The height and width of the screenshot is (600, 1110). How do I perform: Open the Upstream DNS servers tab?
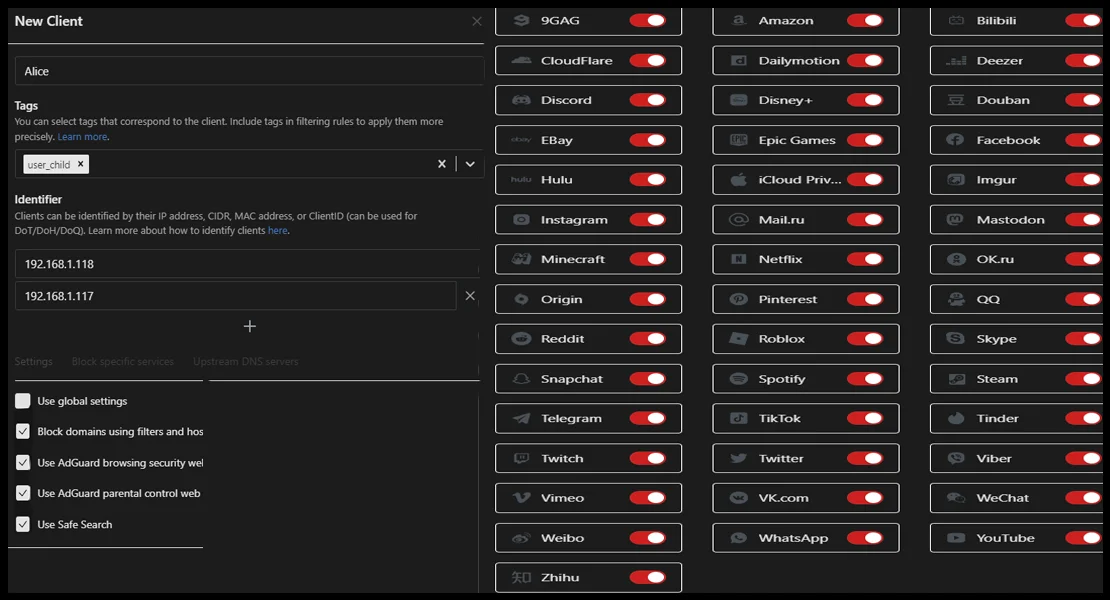[x=246, y=362]
